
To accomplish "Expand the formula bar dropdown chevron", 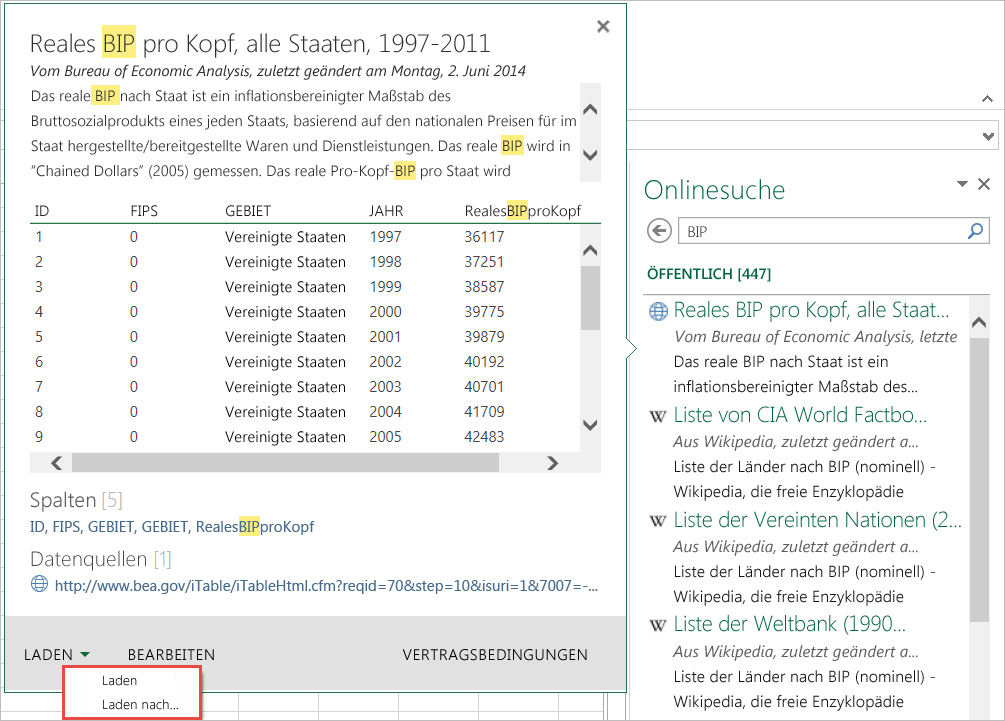I will point(988,136).
